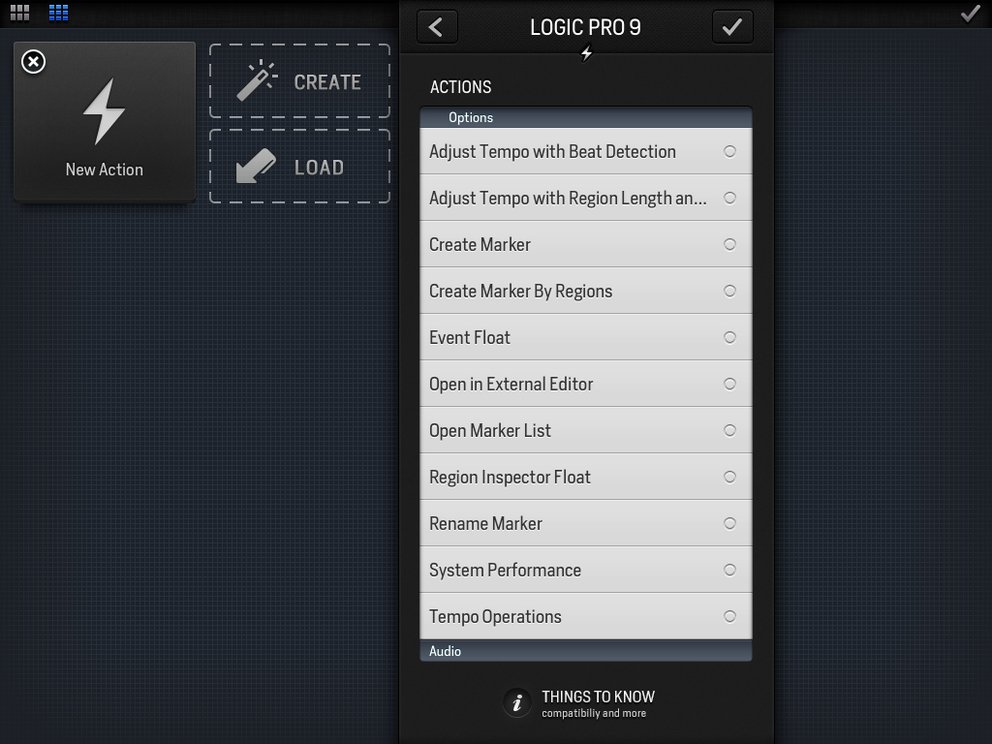The image size is (992, 744).
Task: Collapse the Options section header
Action: click(586, 117)
